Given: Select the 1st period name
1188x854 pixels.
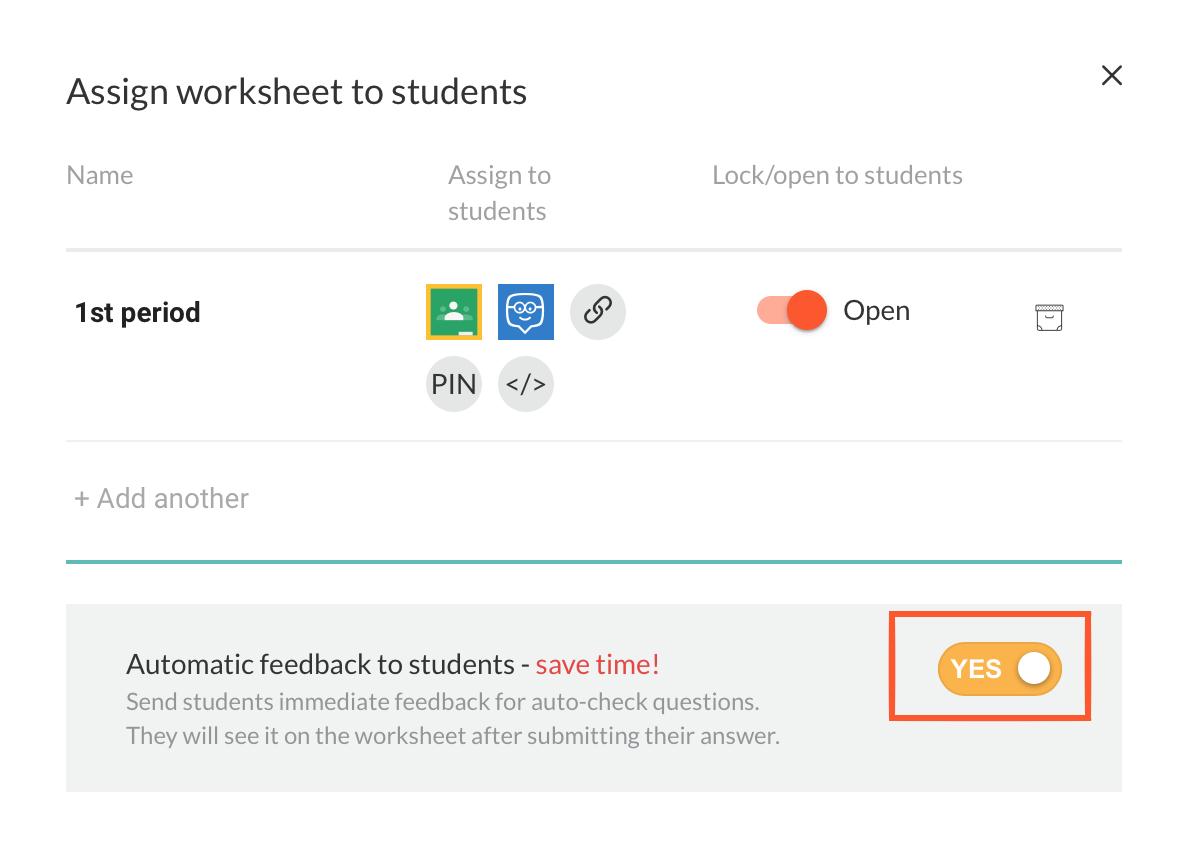Looking at the screenshot, I should (138, 312).
